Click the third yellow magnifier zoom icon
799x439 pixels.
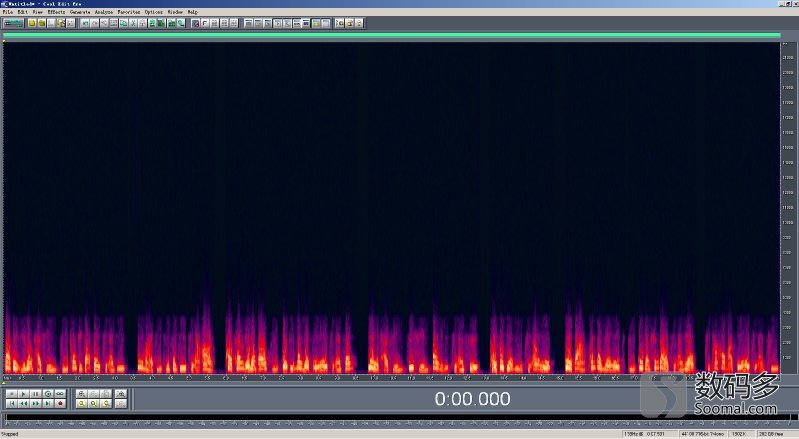(x=106, y=403)
